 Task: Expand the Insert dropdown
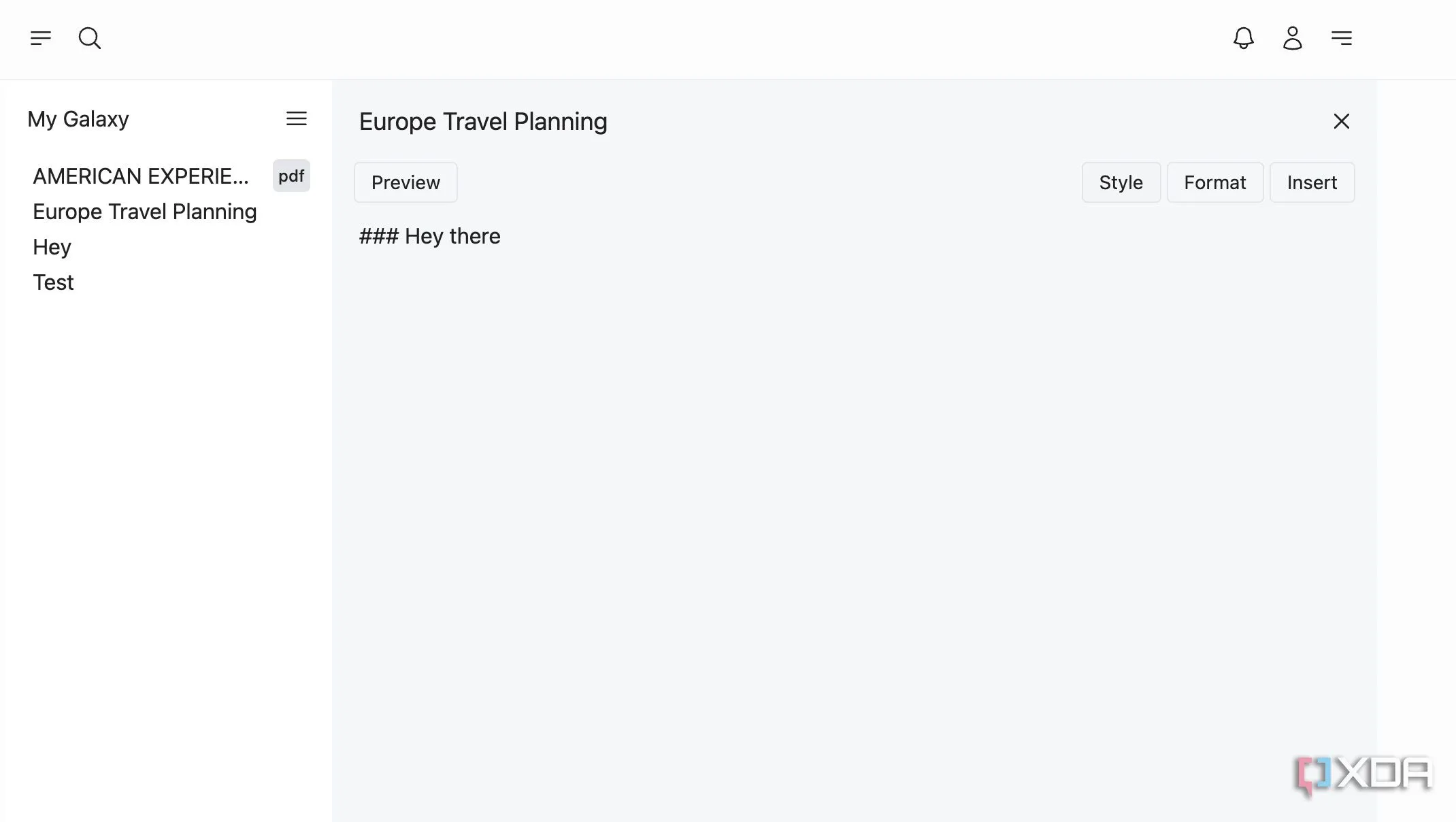(x=1312, y=182)
